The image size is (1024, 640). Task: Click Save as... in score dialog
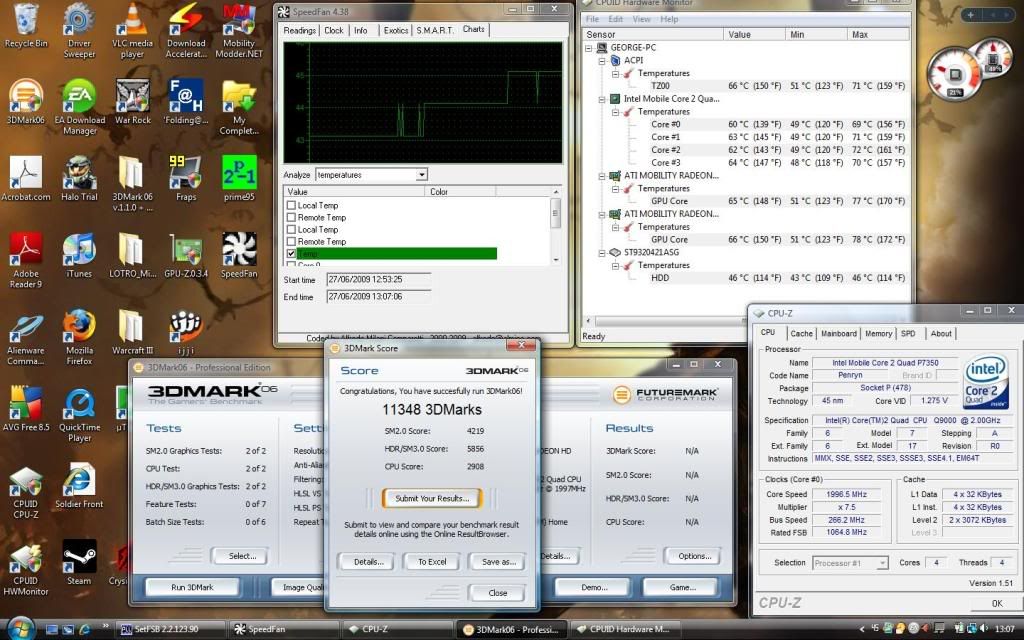coord(498,562)
